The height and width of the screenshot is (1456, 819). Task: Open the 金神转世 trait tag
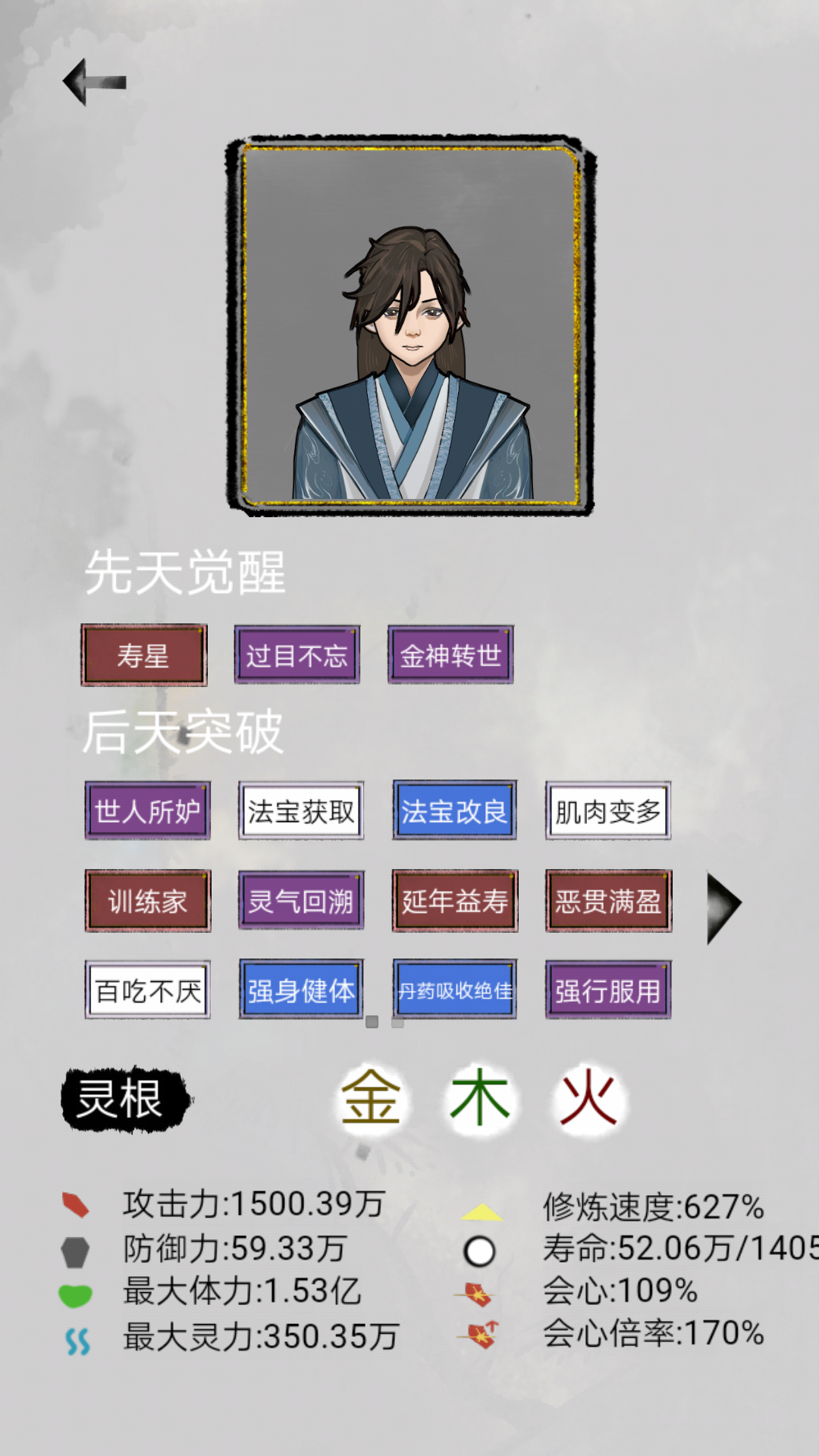[x=450, y=655]
